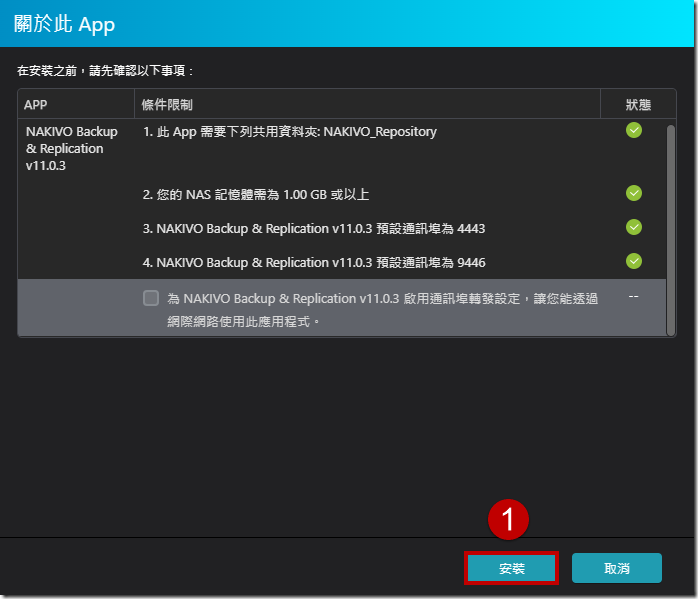Click the 在安裝之前 instruction text
This screenshot has height=599, width=698.
106,71
